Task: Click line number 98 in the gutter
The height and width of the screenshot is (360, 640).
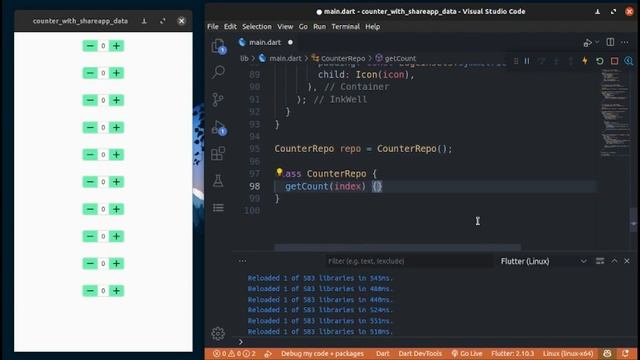Action: 254,187
